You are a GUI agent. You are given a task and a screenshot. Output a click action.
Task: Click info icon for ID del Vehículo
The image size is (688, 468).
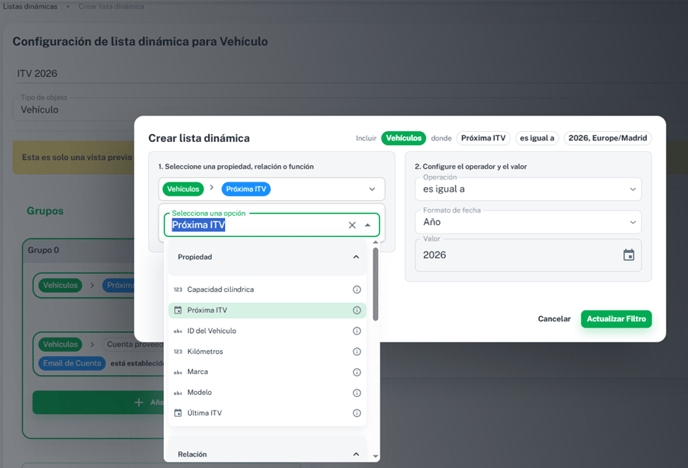(357, 331)
